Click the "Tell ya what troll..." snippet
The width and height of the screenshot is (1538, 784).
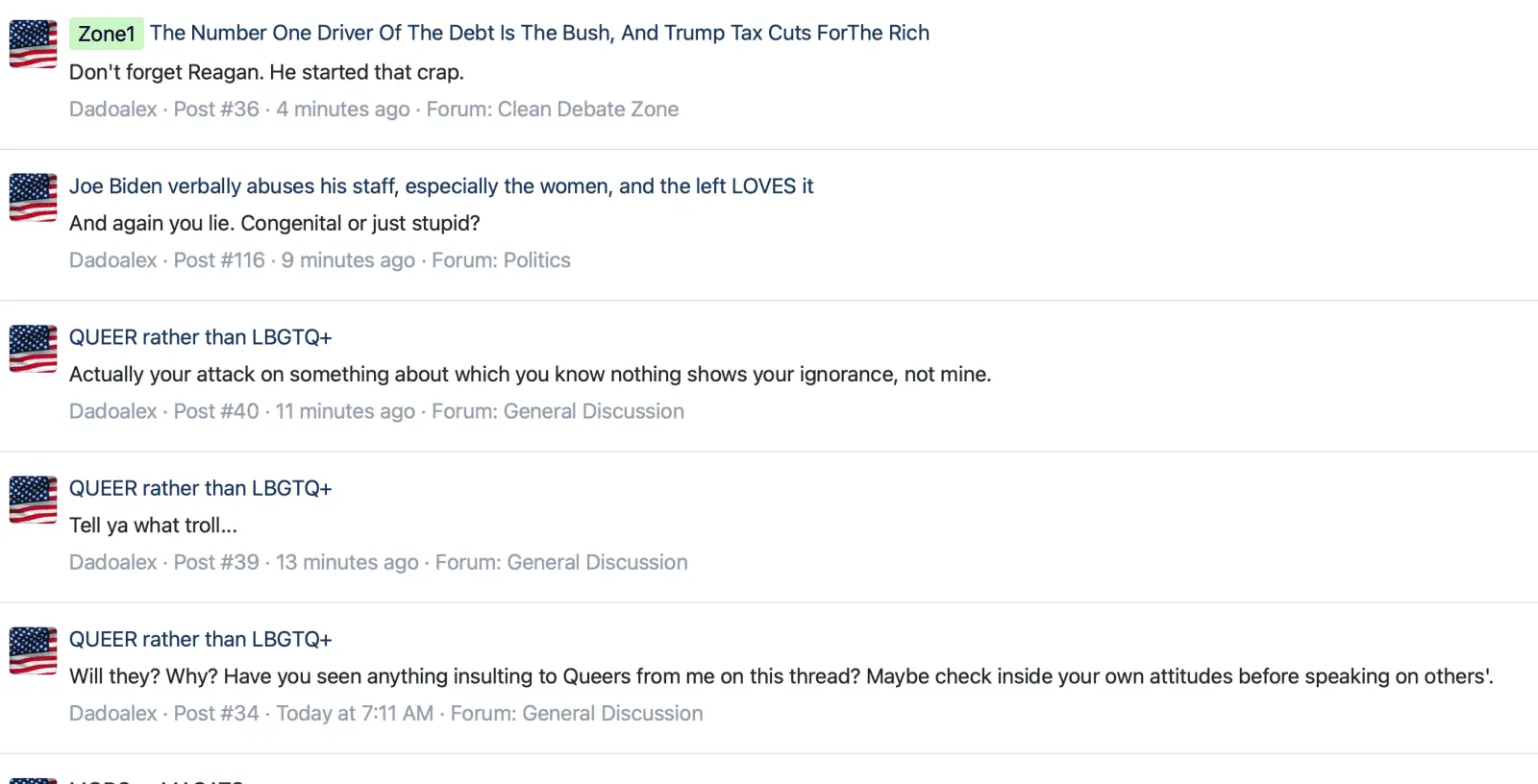pos(153,526)
